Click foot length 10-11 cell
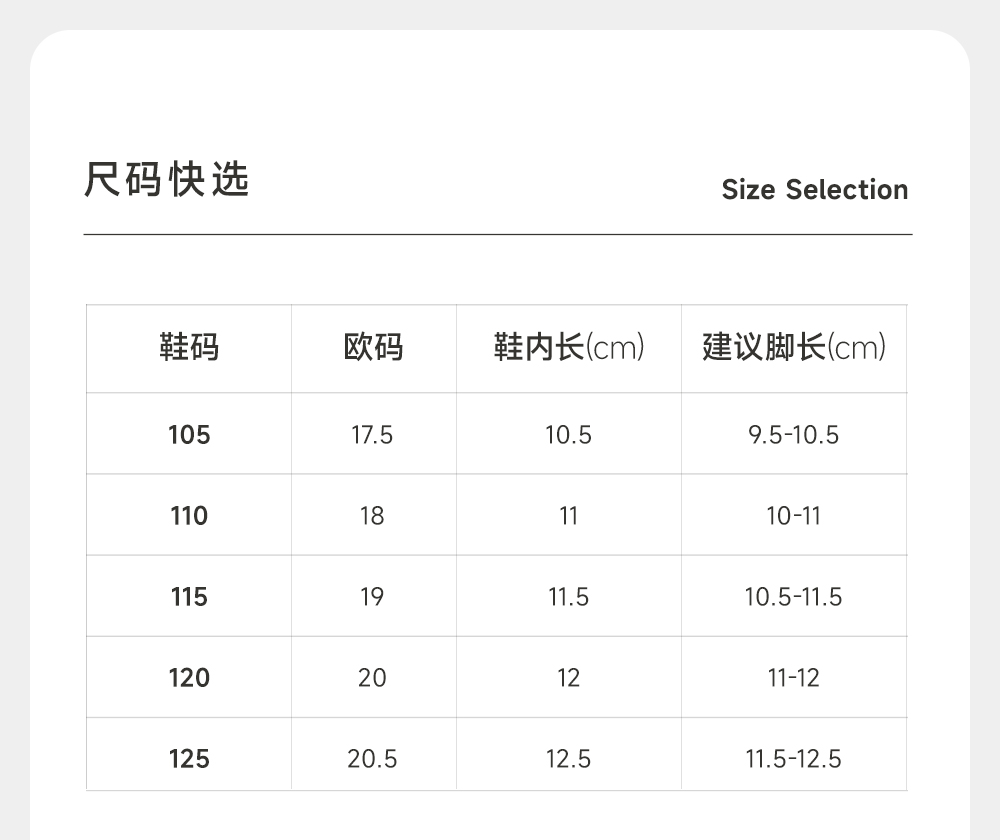The width and height of the screenshot is (1000, 840). click(794, 516)
